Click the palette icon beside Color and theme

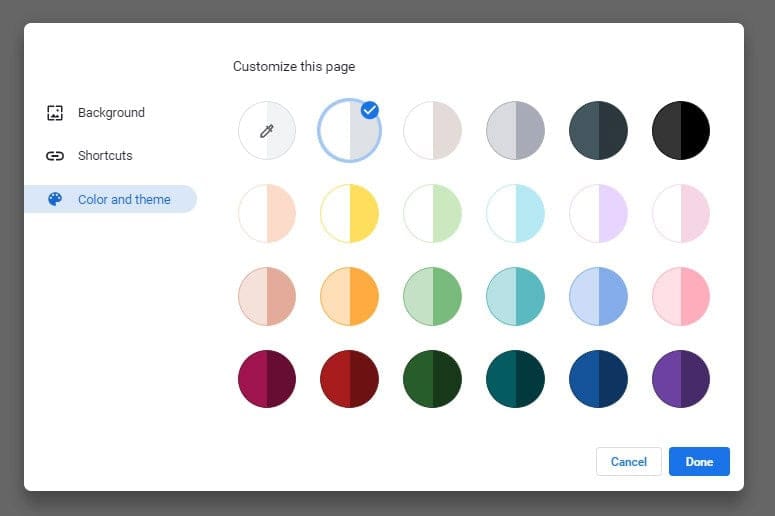pyautogui.click(x=55, y=199)
